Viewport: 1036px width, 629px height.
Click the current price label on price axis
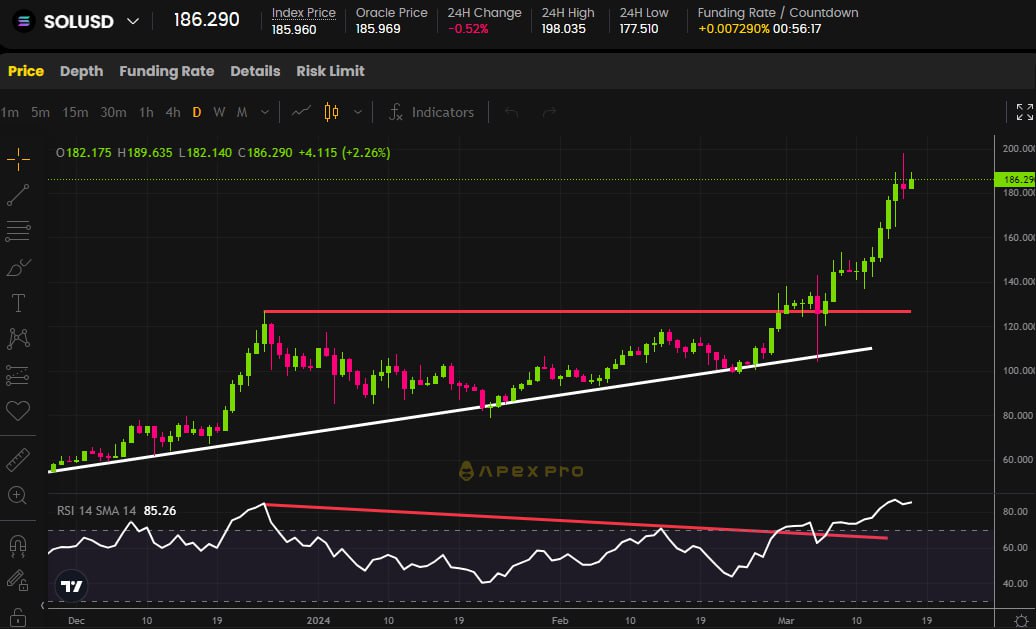[x=1016, y=179]
